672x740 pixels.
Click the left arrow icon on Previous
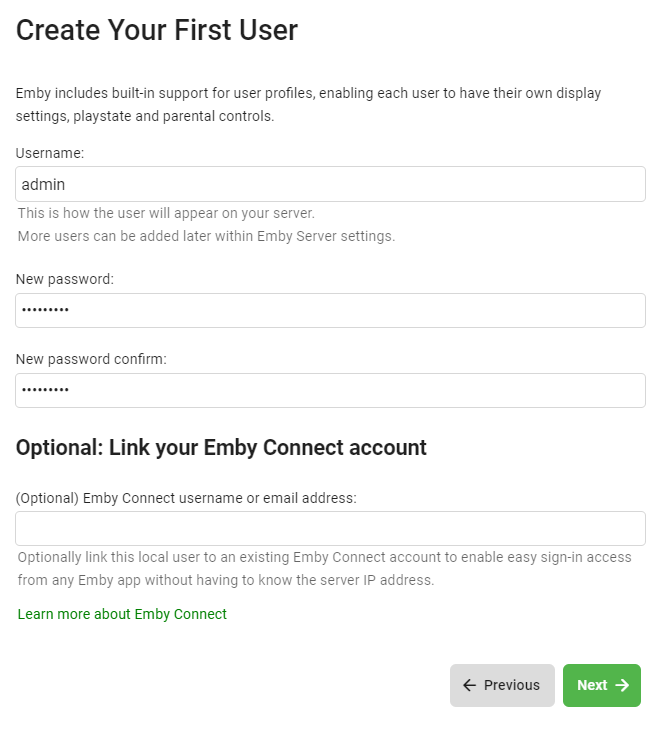(x=469, y=685)
